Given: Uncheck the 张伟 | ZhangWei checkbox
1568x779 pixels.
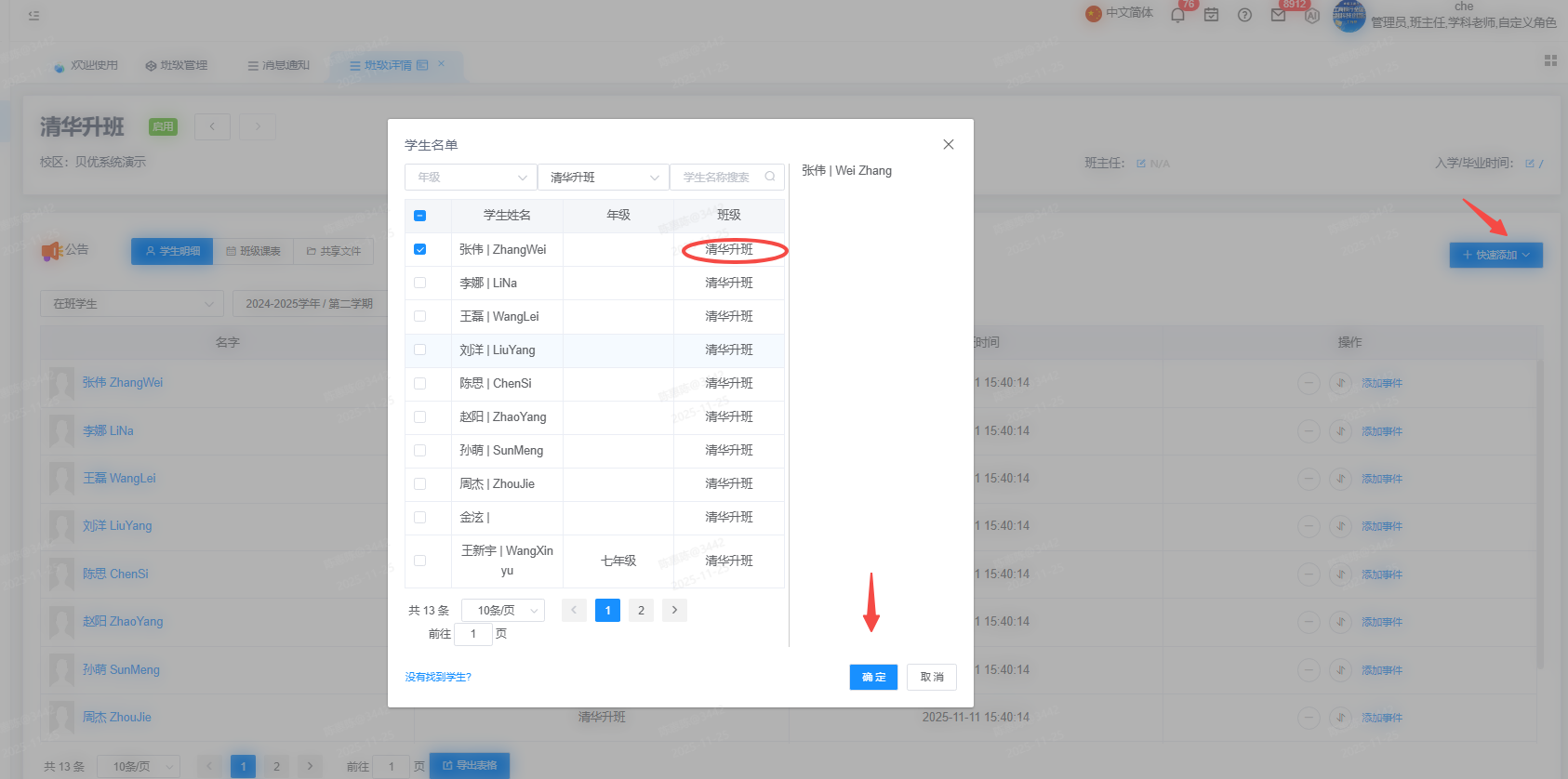Looking at the screenshot, I should tap(419, 249).
